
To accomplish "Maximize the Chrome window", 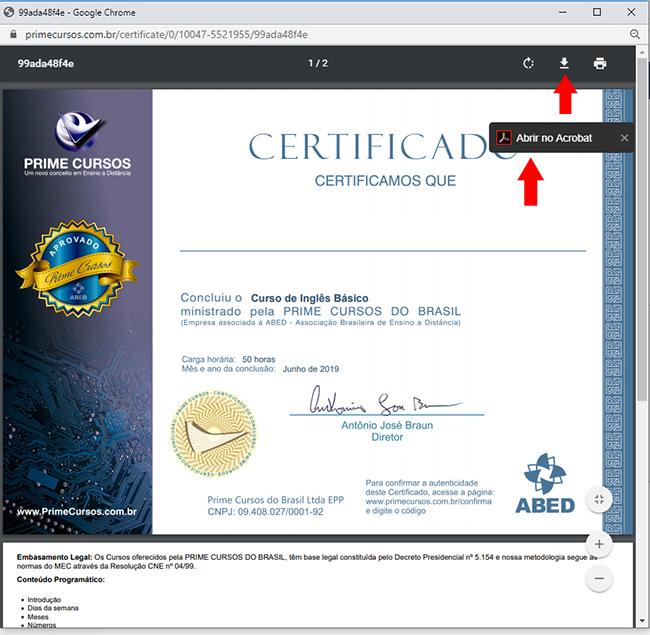I will tap(597, 12).
